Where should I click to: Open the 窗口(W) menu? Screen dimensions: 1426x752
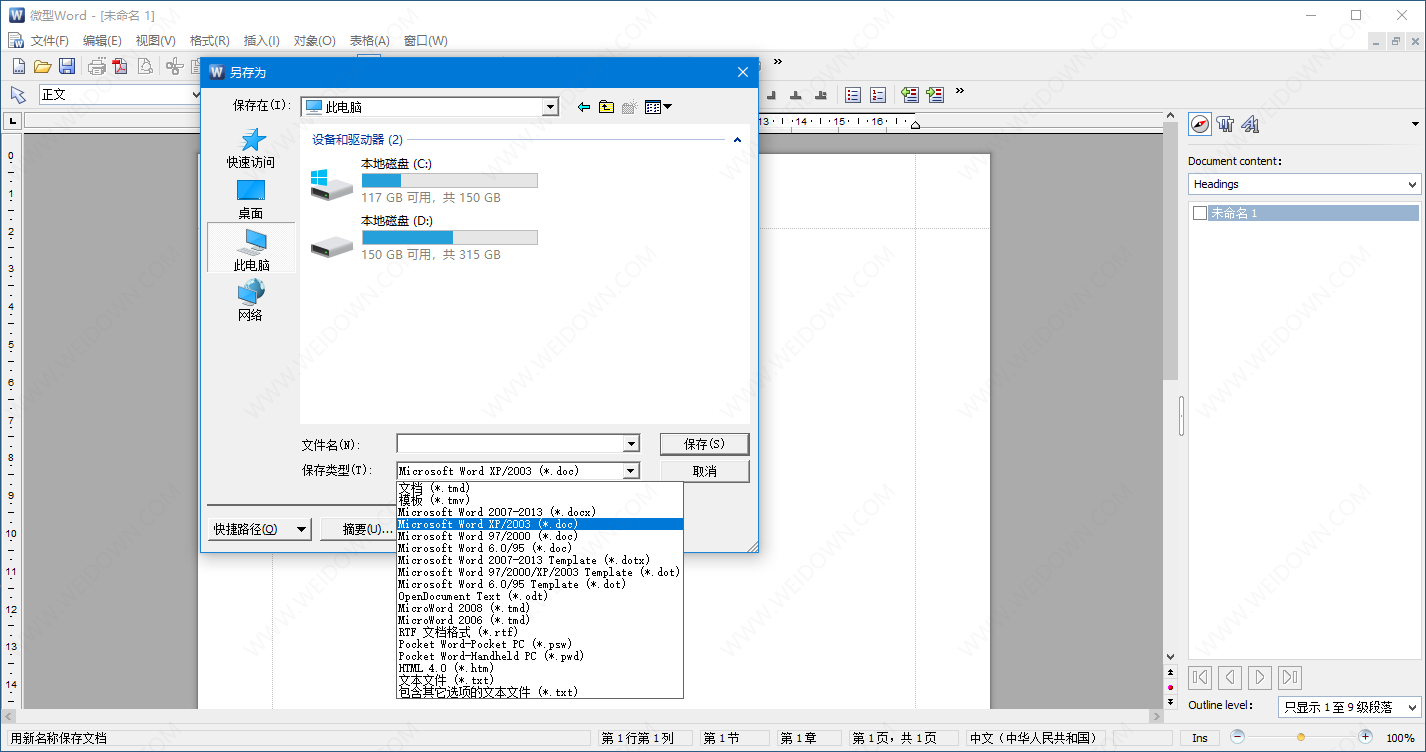pos(425,41)
